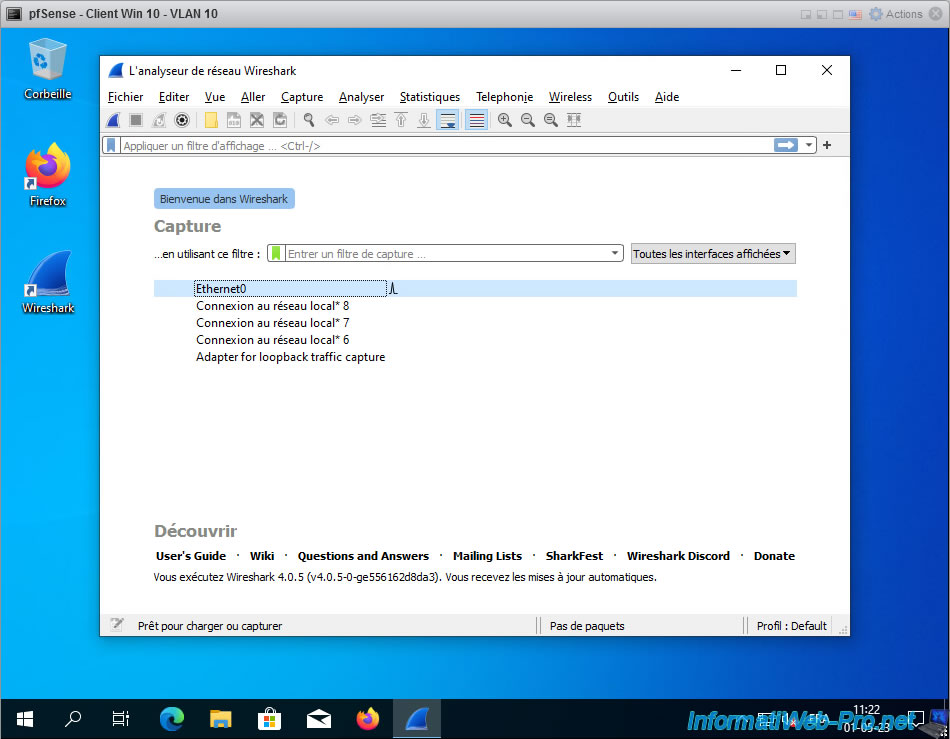Click the go to specified packet icon
This screenshot has width=950, height=739.
pyautogui.click(x=378, y=120)
